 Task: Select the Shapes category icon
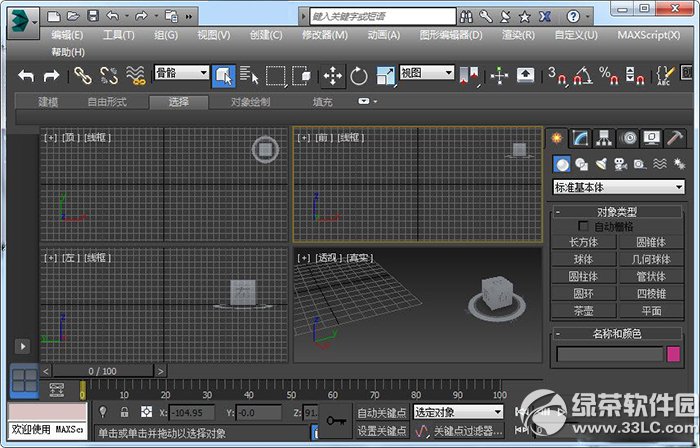pyautogui.click(x=581, y=164)
